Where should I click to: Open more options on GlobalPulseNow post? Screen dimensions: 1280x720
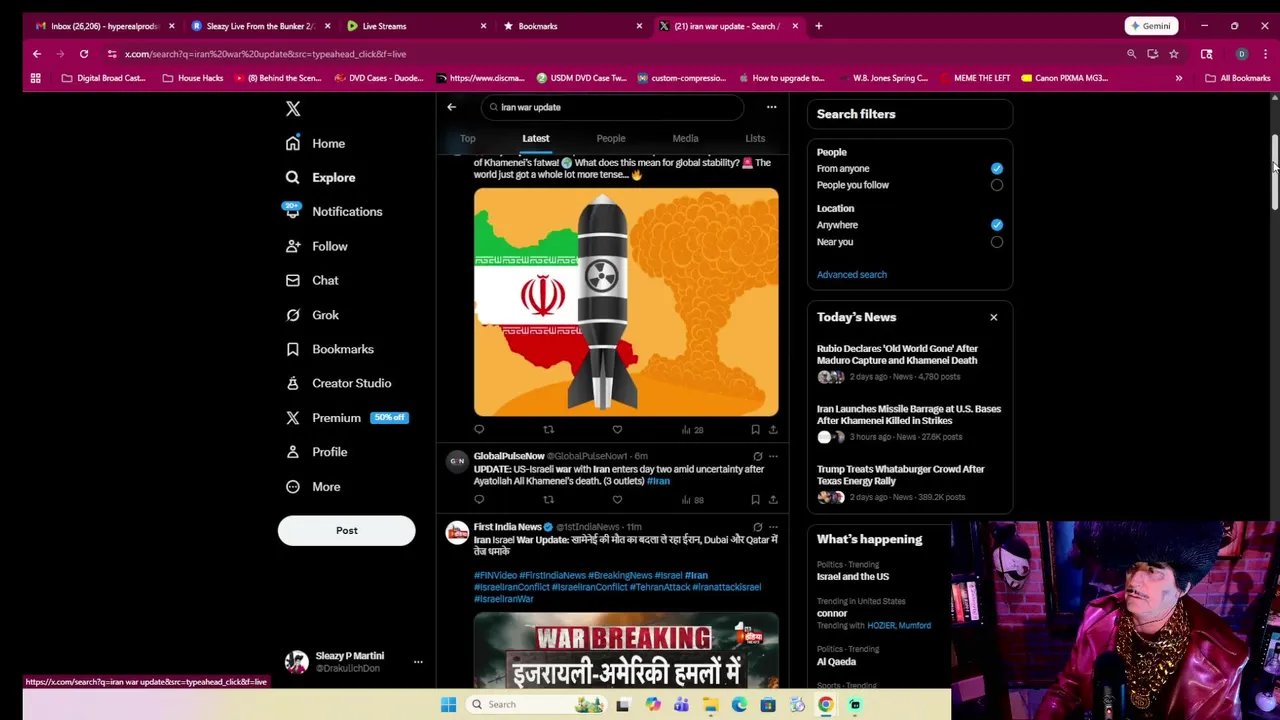click(x=773, y=456)
